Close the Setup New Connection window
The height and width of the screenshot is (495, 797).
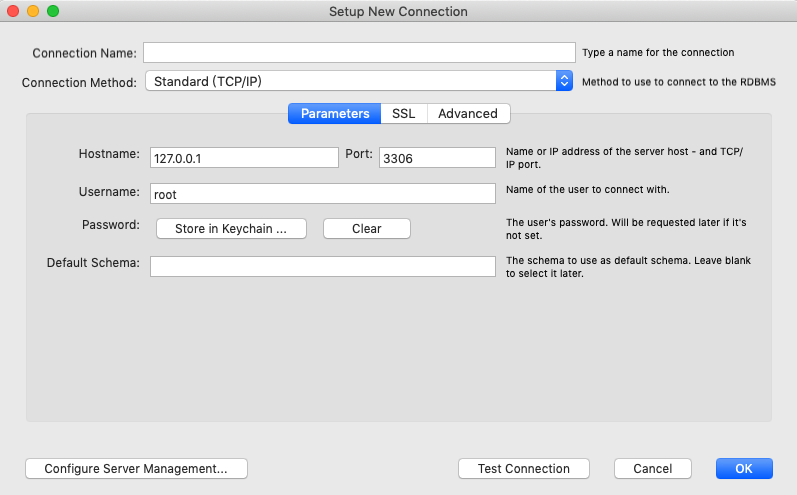click(x=13, y=11)
